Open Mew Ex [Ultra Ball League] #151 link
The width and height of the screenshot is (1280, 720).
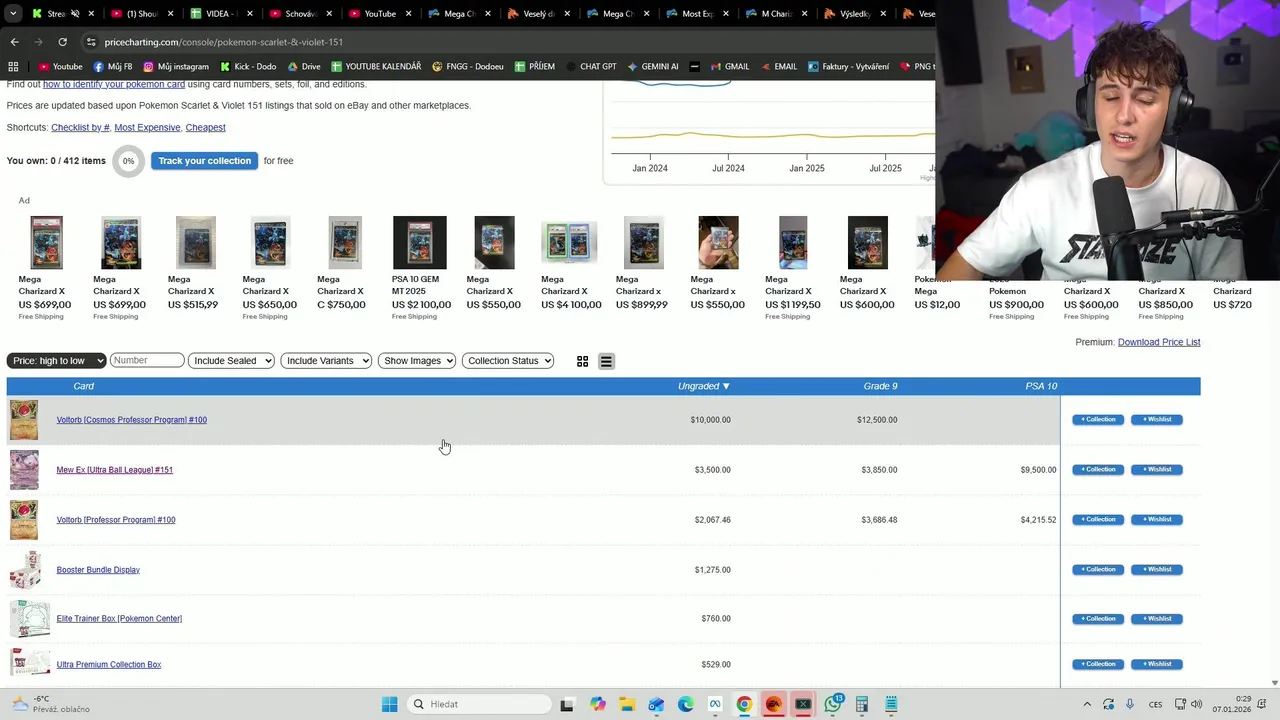pyautogui.click(x=114, y=470)
